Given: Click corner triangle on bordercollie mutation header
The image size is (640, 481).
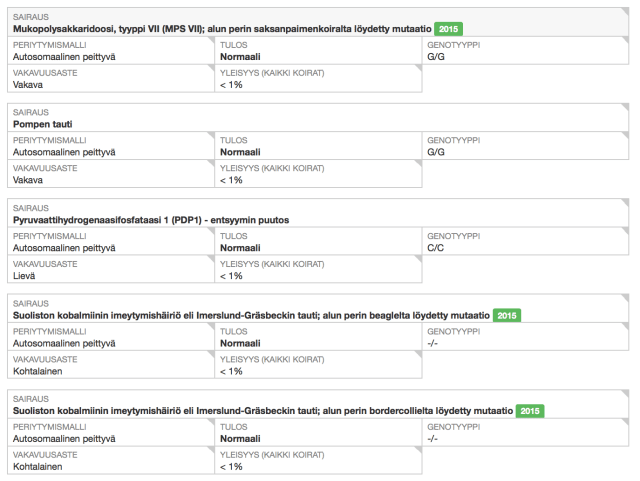Looking at the screenshot, I should 625,393.
